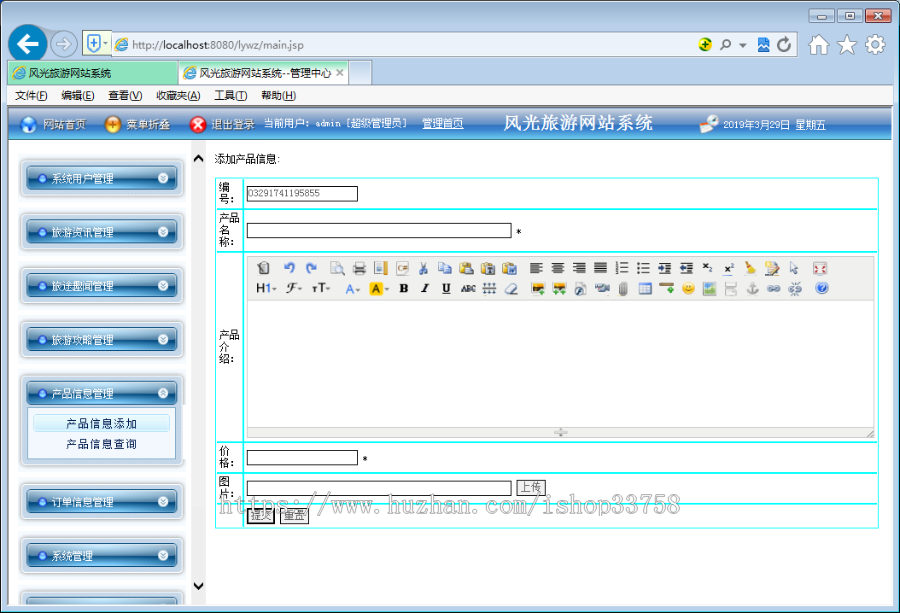
Task: Click the 管理首页 link
Action: click(x=442, y=123)
